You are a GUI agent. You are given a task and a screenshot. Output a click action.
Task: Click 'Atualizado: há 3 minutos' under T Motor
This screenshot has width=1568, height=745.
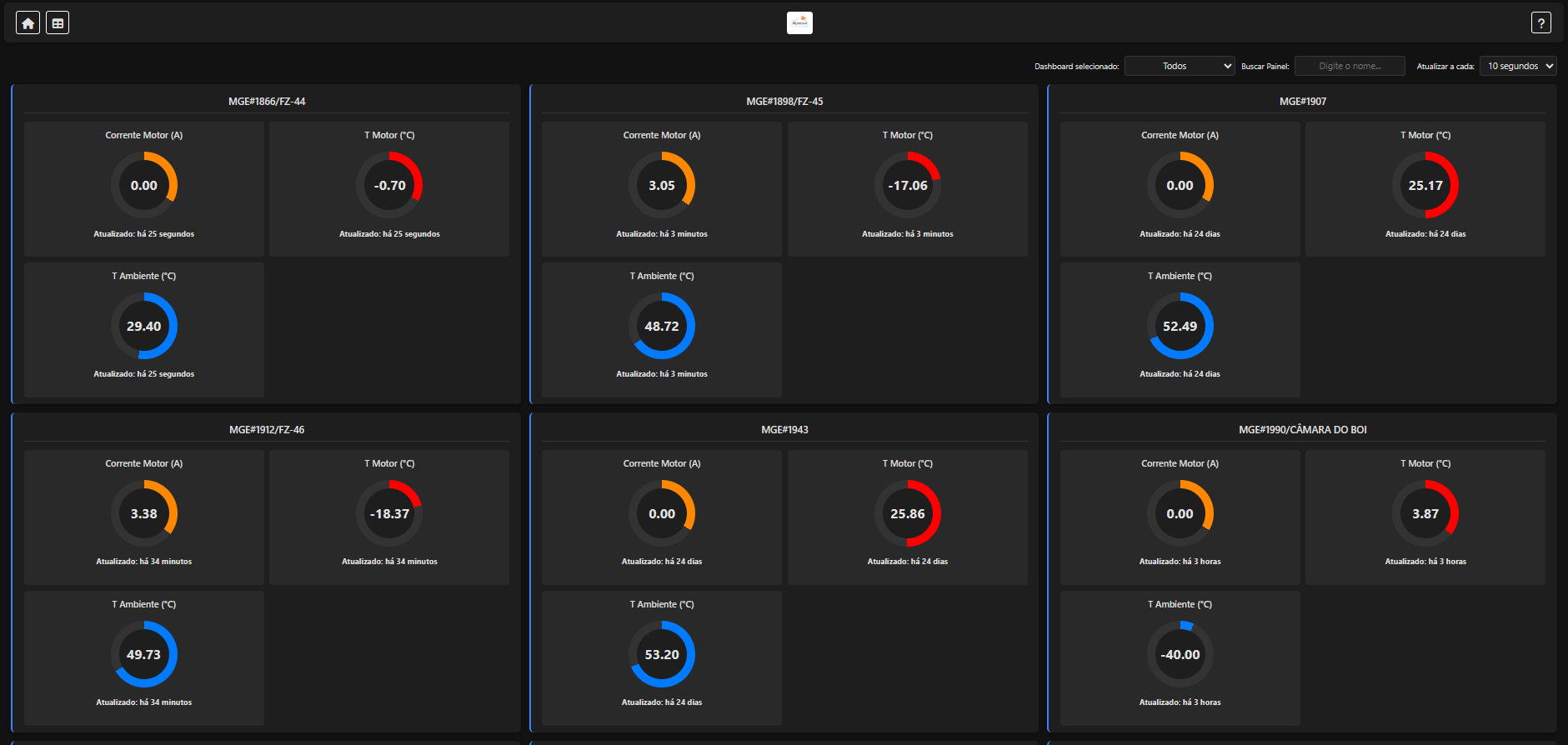(908, 234)
